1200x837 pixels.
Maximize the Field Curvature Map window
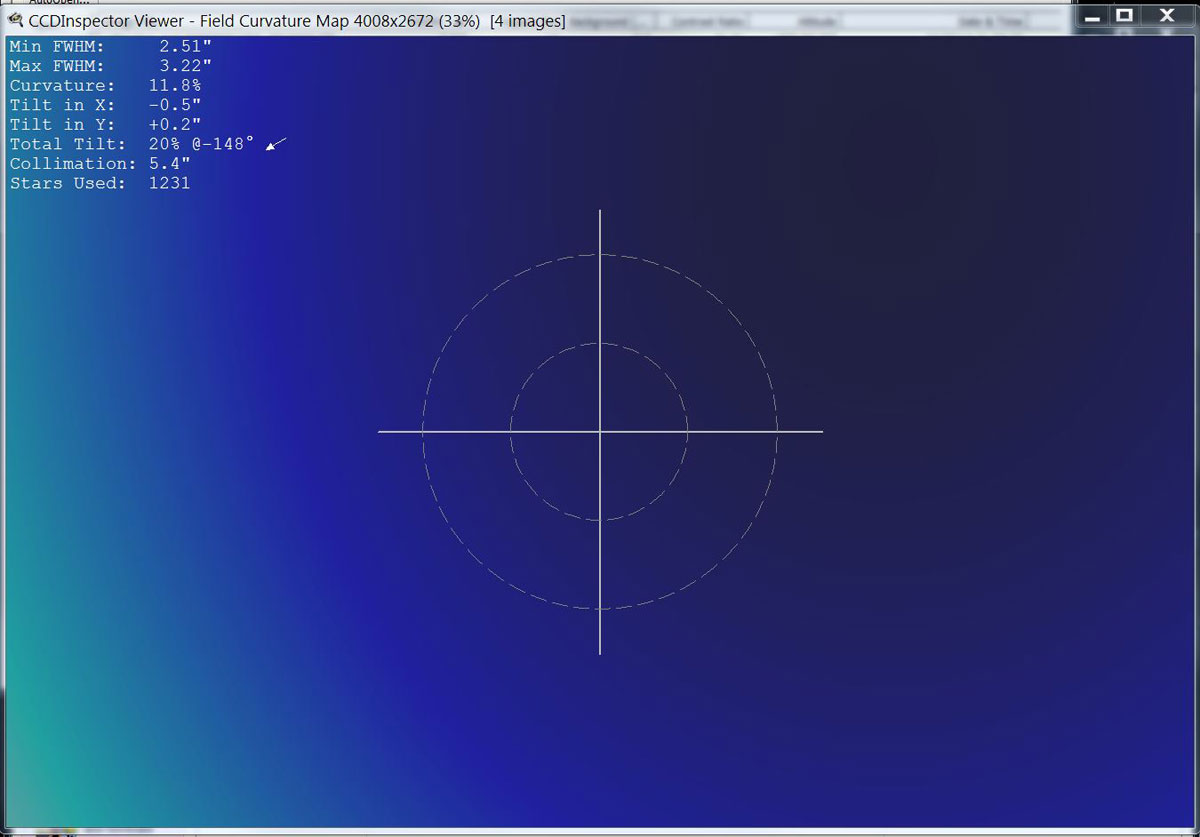[1125, 15]
